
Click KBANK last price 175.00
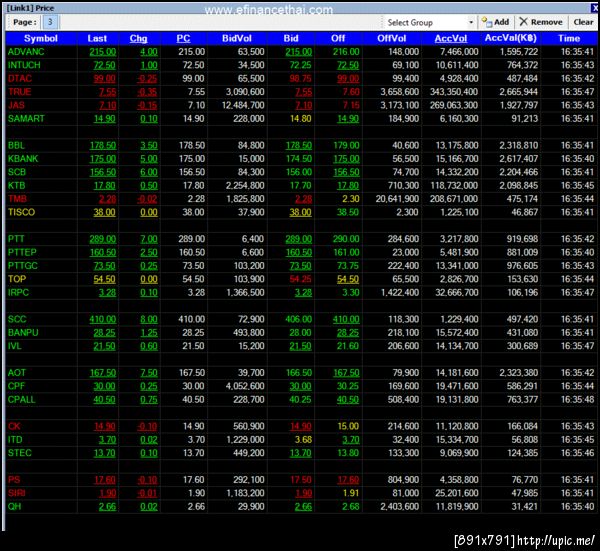103,159
